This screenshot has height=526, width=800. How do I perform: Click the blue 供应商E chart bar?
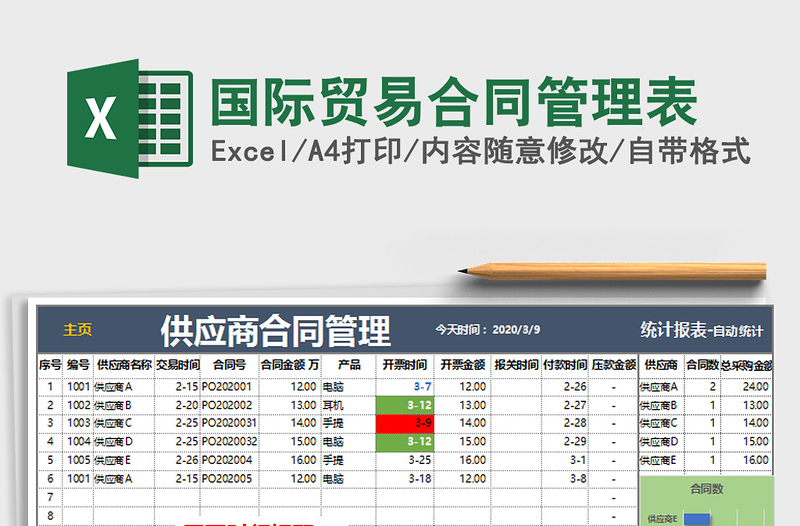click(697, 519)
